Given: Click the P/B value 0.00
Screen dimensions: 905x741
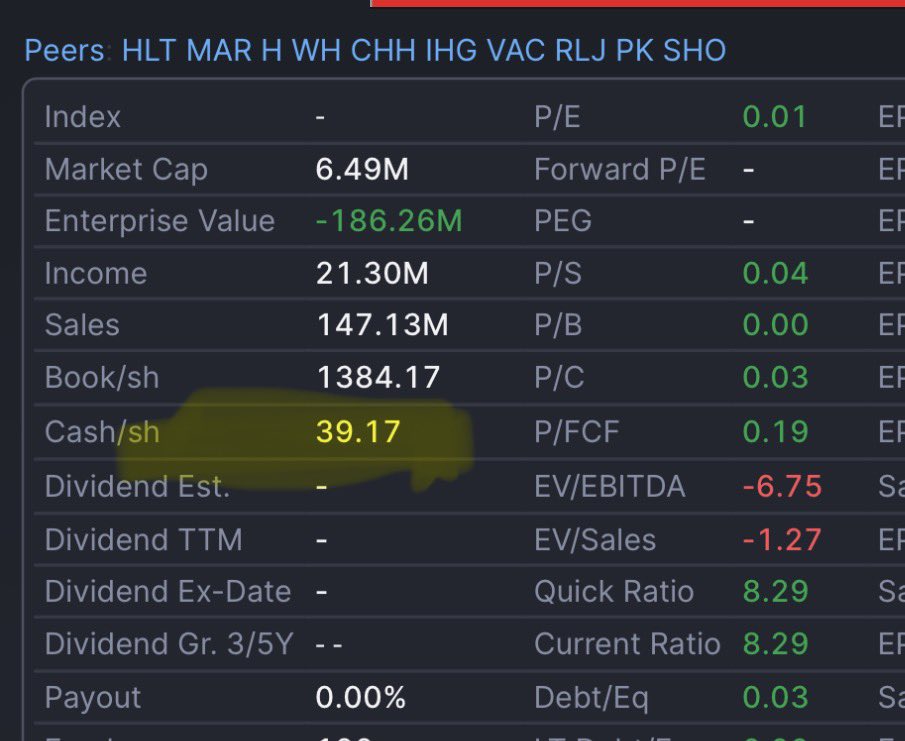Looking at the screenshot, I should pyautogui.click(x=775, y=324).
